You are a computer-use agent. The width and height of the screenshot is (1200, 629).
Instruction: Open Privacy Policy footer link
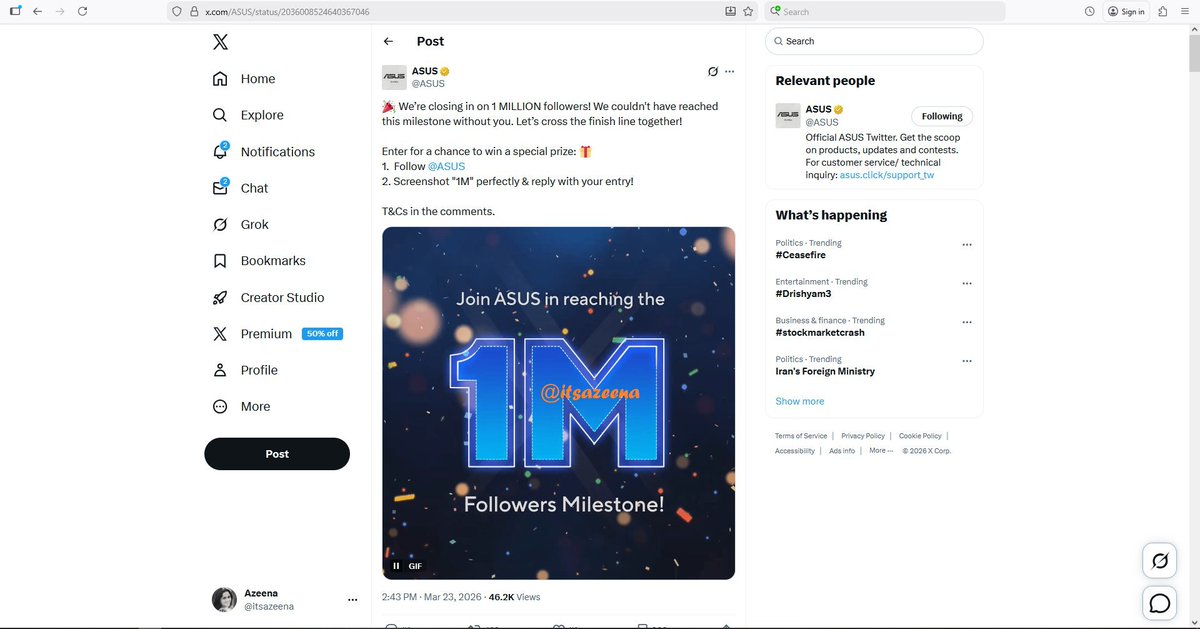click(x=863, y=436)
